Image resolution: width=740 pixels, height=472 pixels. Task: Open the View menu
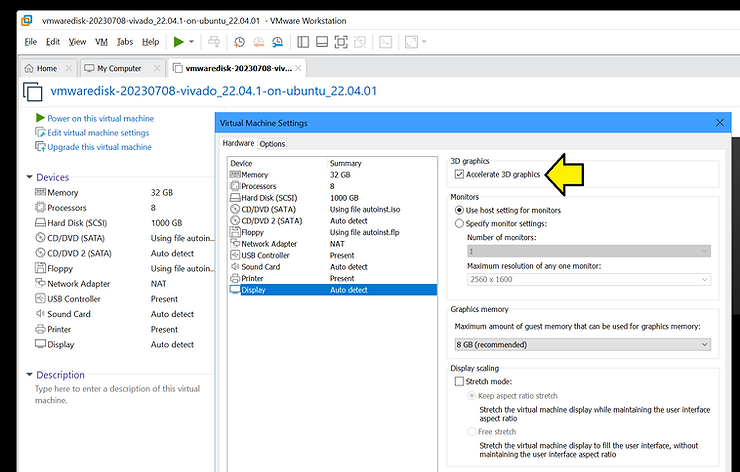coord(77,42)
